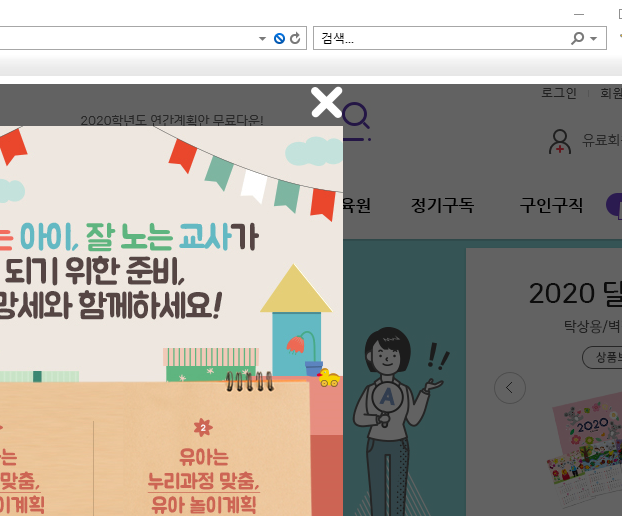
Task: Click the popup banner headline 잘 노는 교사가
Action: (x=172, y=237)
